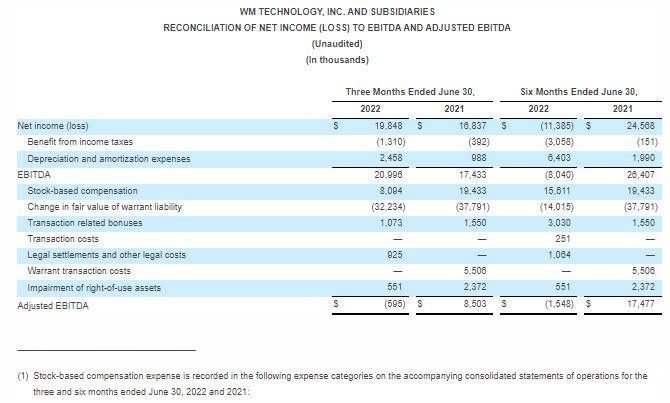Screen dimensions: 670x403
Task: Select the (Unaudited) label
Action: [337, 44]
